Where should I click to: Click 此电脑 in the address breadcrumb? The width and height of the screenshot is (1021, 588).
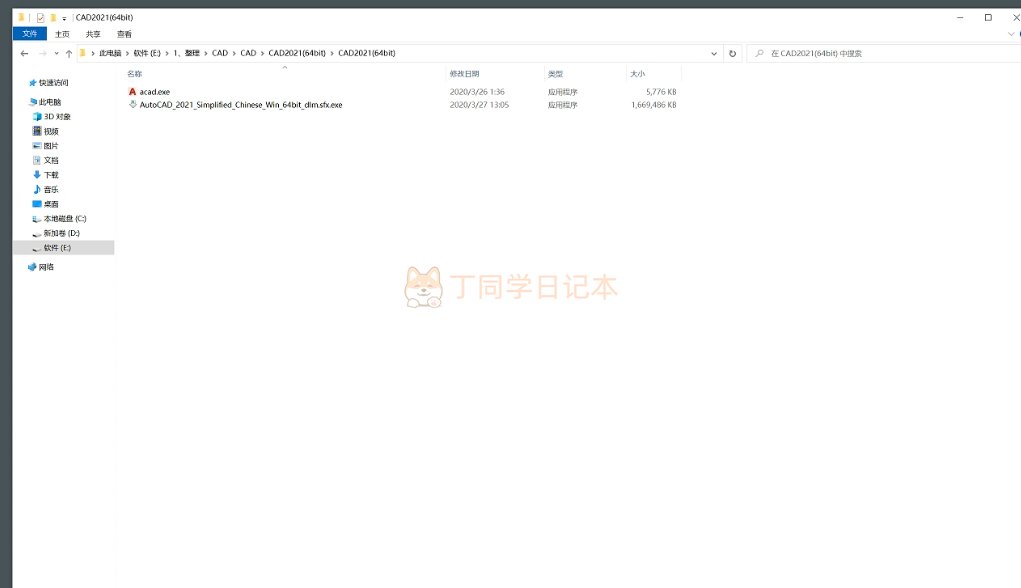110,53
